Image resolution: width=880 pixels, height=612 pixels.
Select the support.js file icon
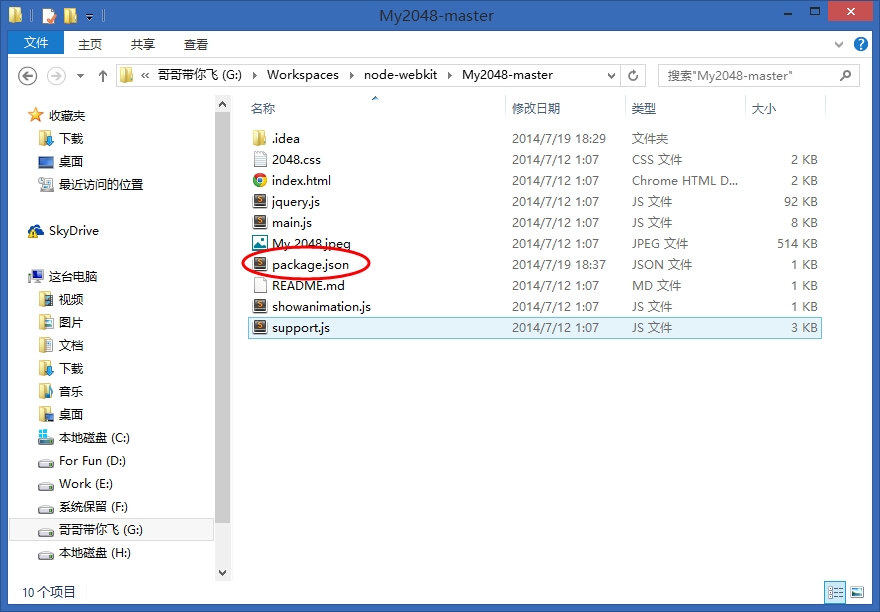(x=259, y=327)
